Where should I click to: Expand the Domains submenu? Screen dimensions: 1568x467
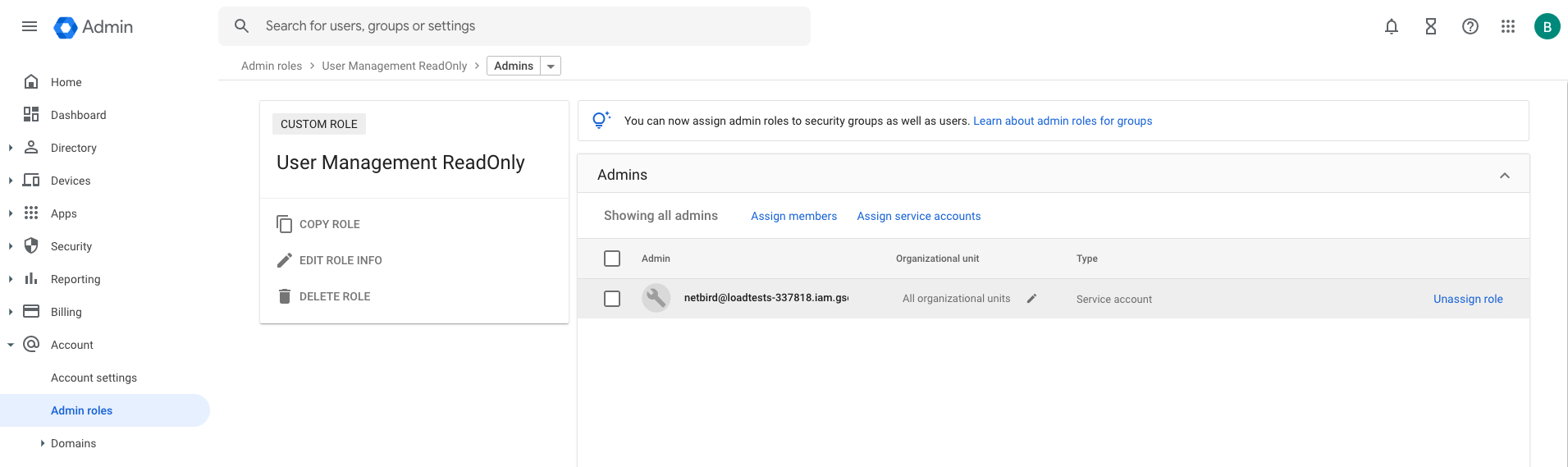coord(43,443)
